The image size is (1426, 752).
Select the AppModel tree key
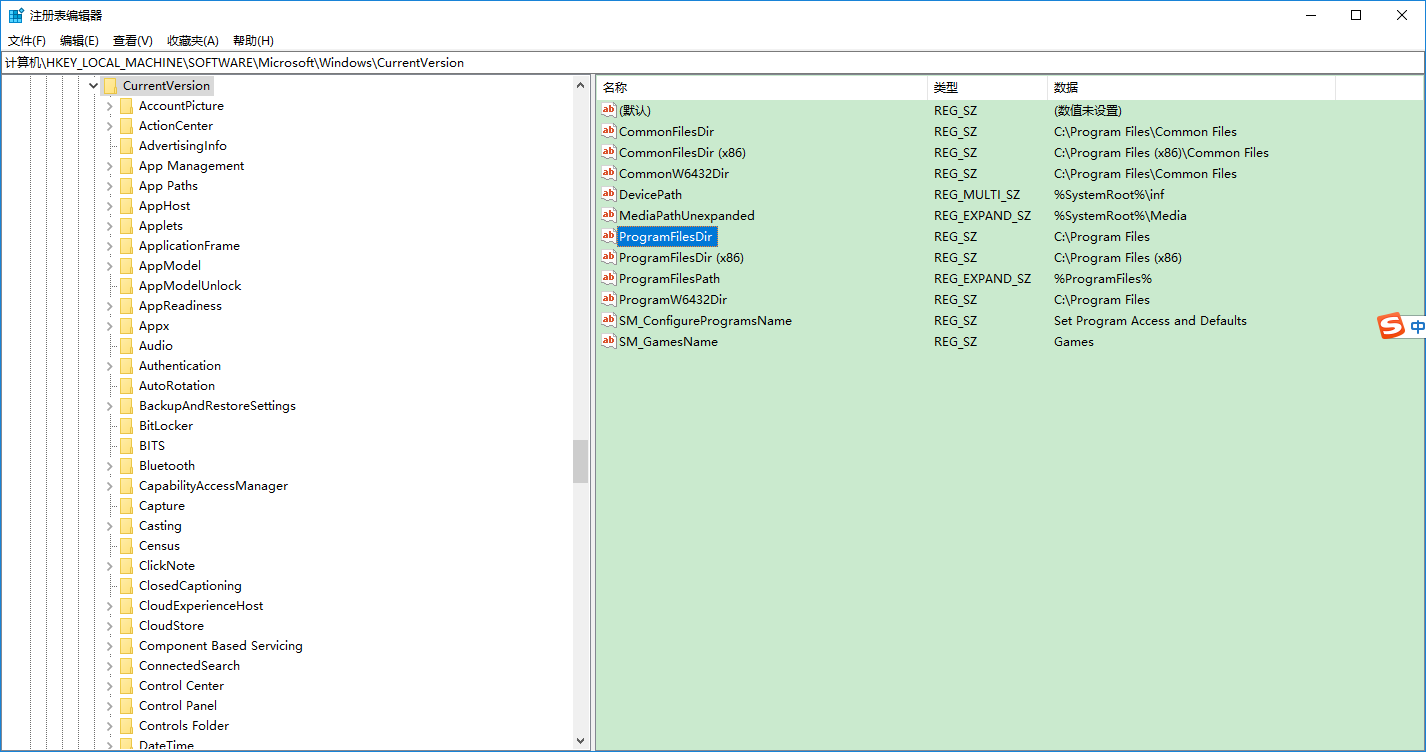[170, 266]
